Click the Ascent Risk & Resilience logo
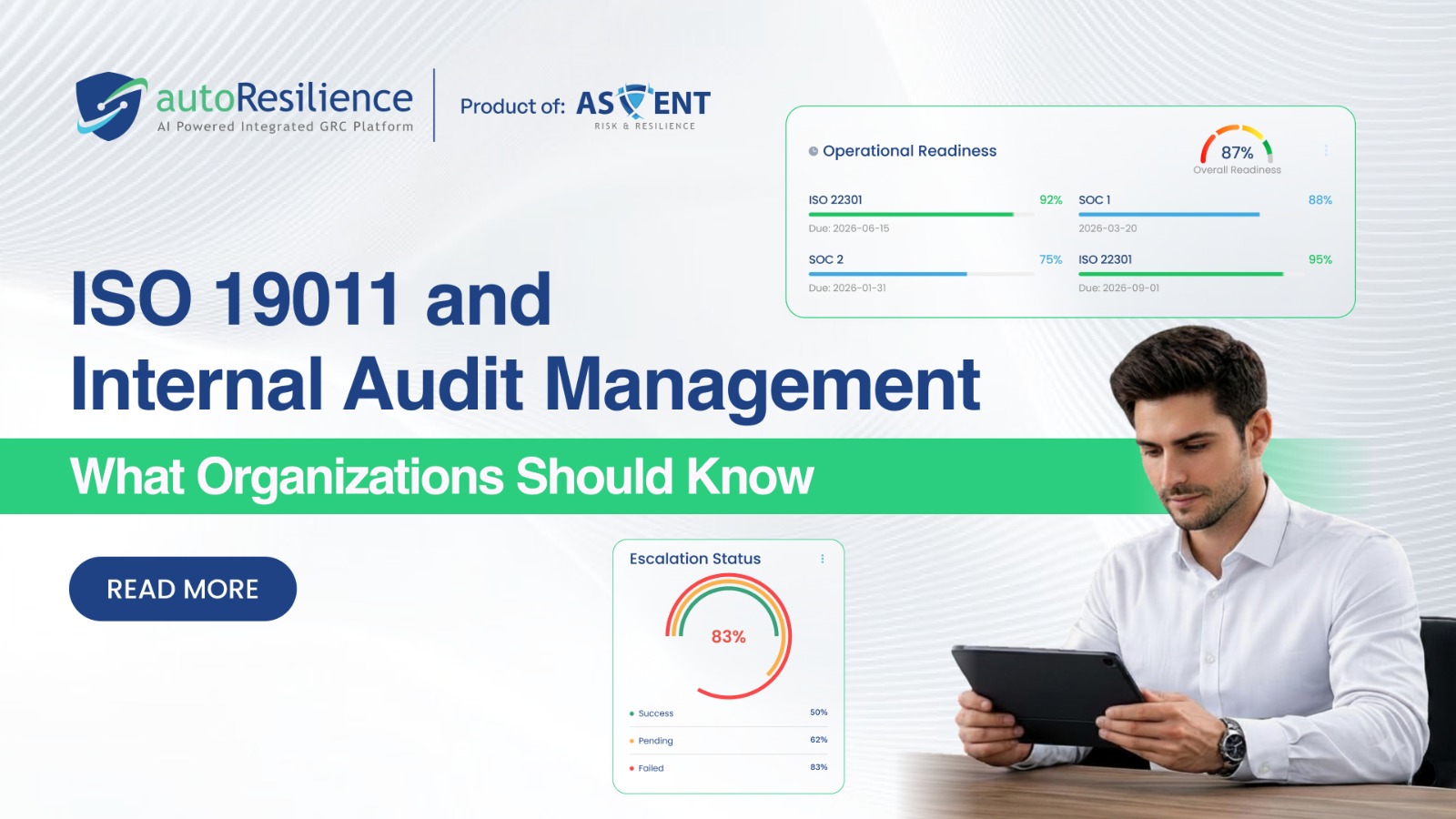 tap(643, 107)
